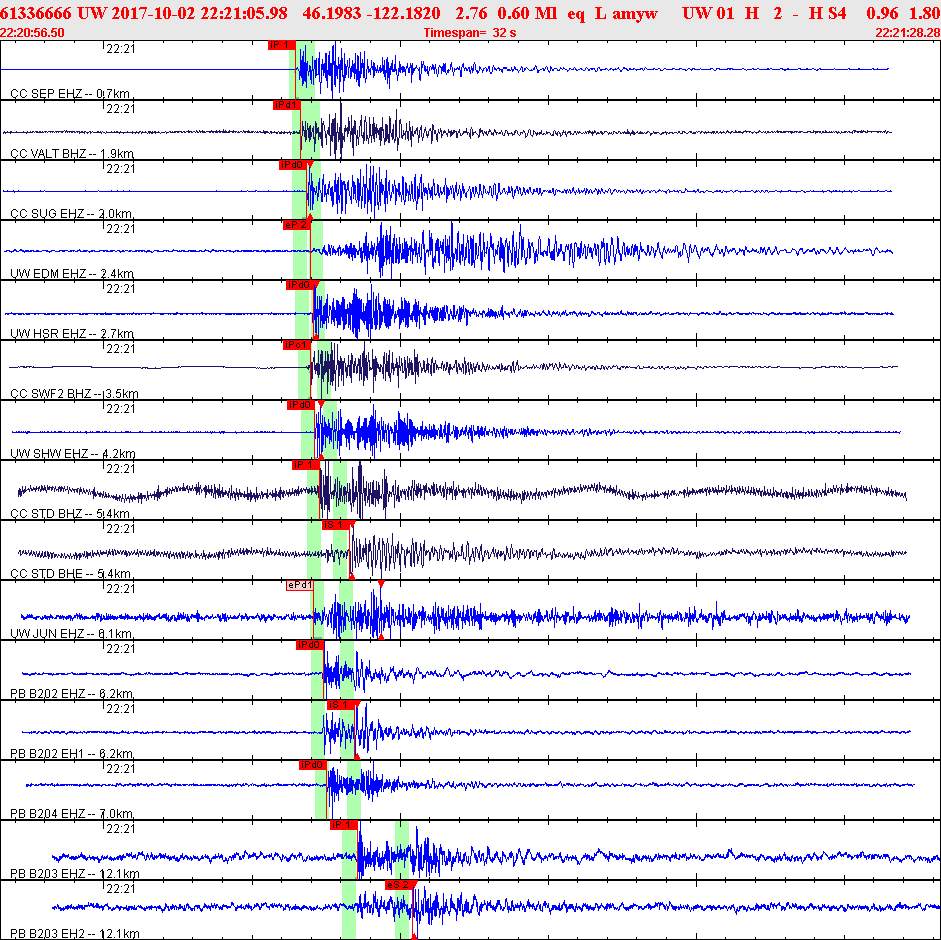Click the 'Timespan= 32 s' label
Image resolution: width=941 pixels, height=940 pixels.
(470, 32)
